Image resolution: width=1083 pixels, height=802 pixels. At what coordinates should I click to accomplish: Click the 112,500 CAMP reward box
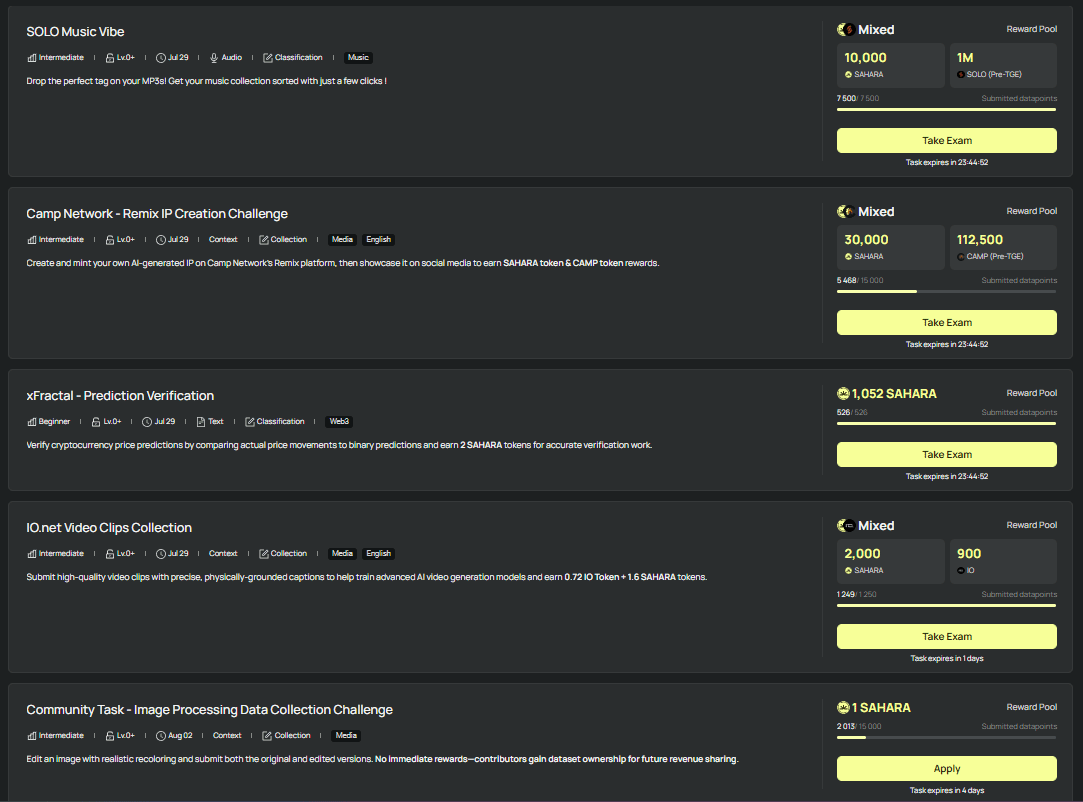(1003, 247)
